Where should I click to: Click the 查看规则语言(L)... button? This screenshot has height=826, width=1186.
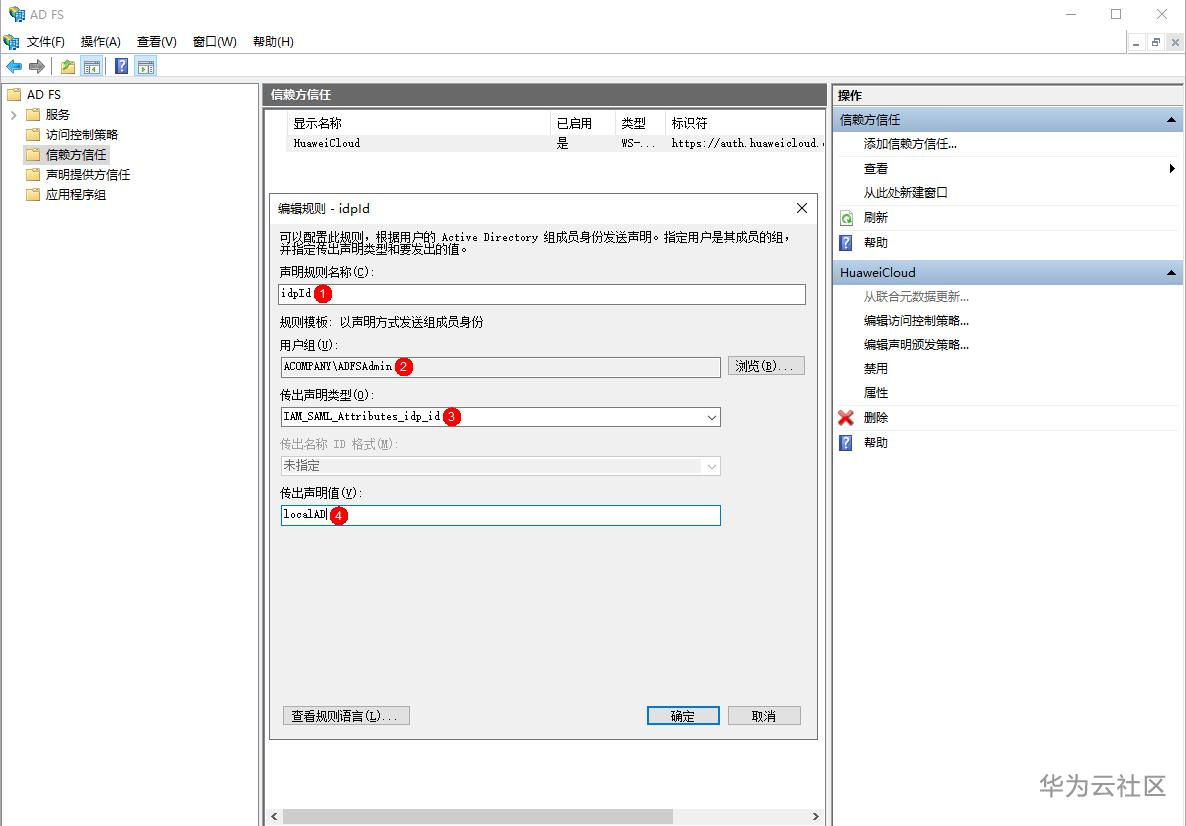pos(346,716)
